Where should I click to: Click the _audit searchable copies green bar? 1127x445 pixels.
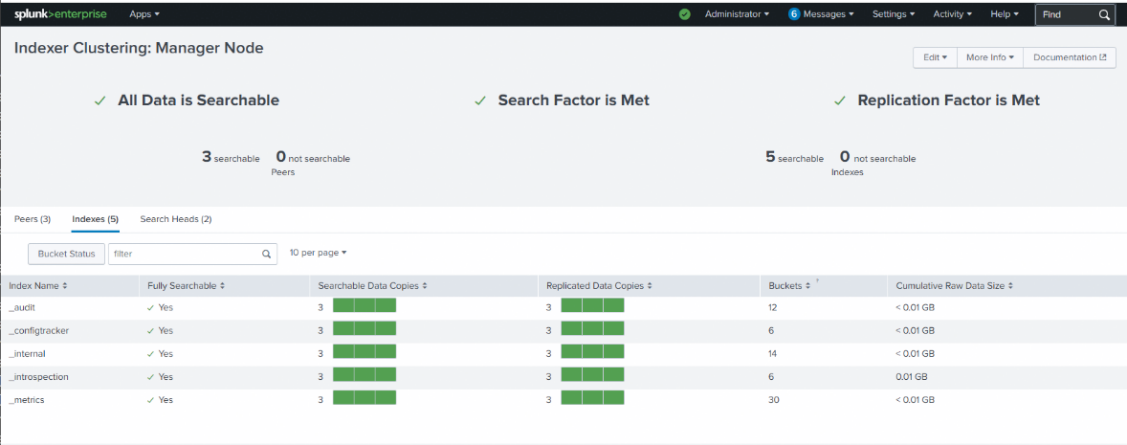[x=364, y=307]
